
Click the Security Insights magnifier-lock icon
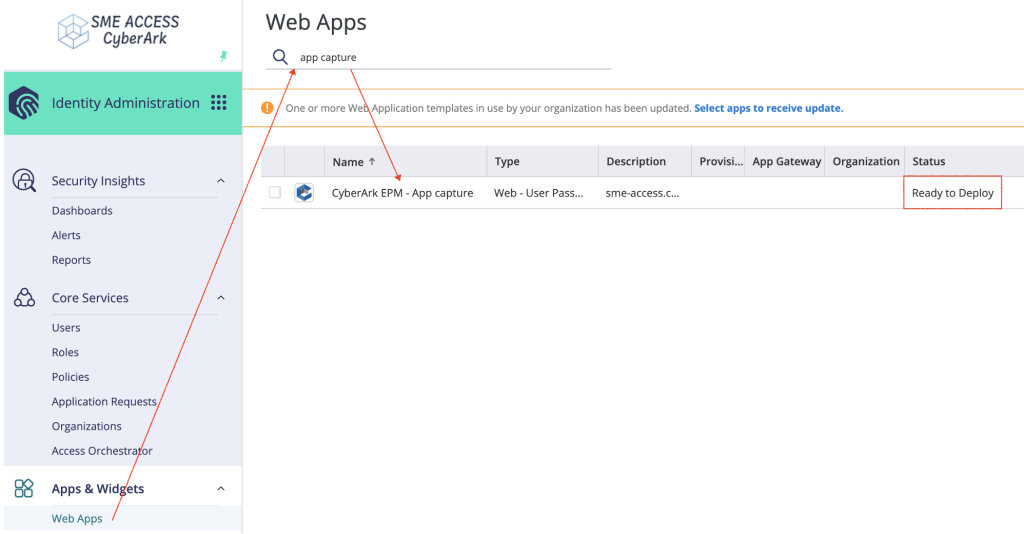point(24,180)
